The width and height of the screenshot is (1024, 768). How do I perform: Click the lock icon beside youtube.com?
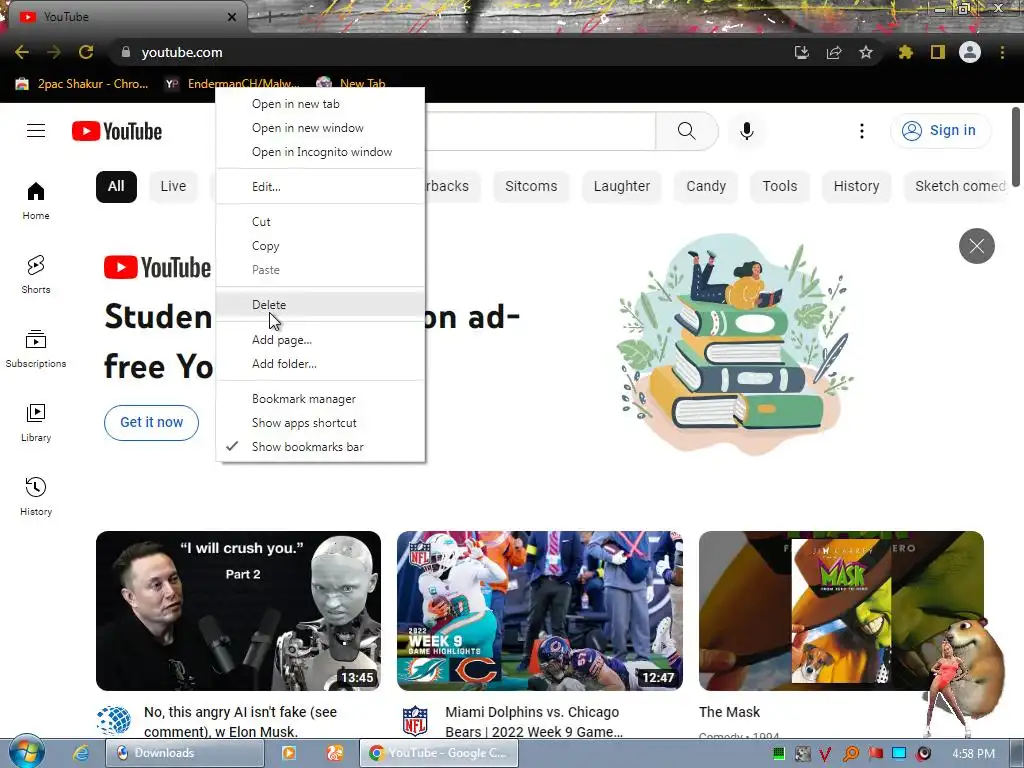click(126, 52)
